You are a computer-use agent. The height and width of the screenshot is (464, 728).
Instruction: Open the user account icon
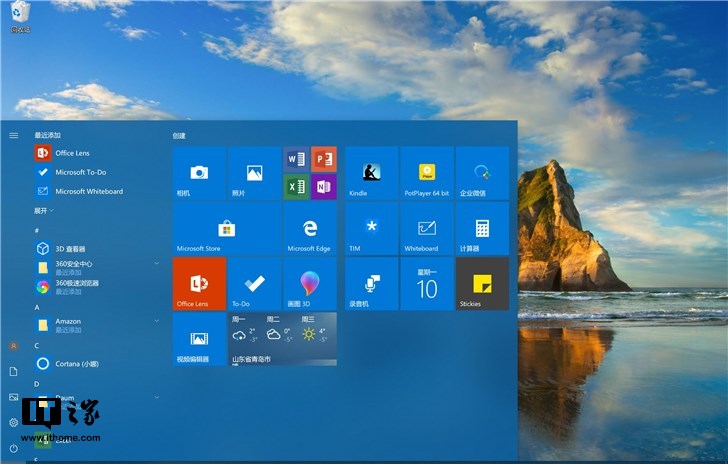pyautogui.click(x=13, y=346)
